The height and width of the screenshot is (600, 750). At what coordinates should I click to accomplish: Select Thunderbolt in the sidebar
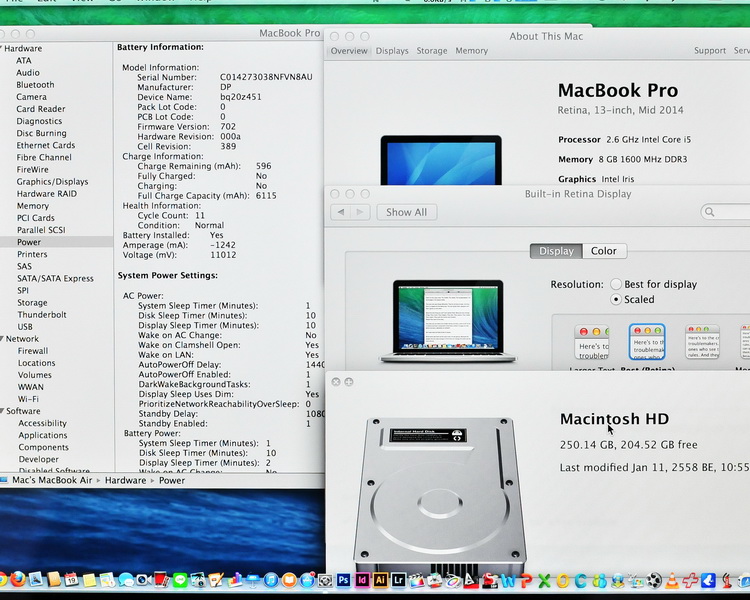[42, 315]
